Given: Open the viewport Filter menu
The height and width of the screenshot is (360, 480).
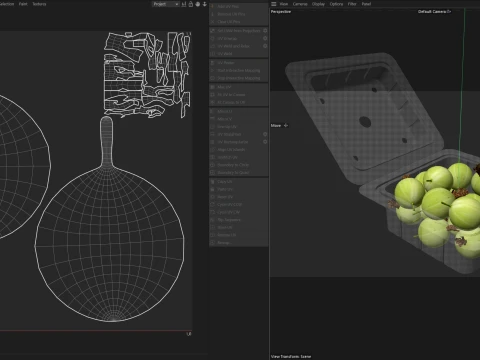Looking at the screenshot, I should click(352, 4).
